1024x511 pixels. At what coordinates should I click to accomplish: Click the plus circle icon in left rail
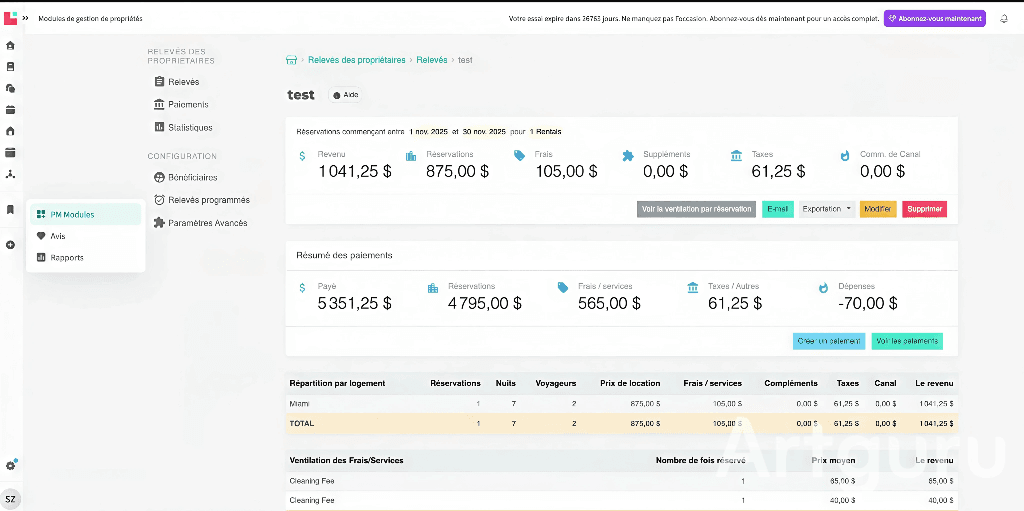pos(10,245)
